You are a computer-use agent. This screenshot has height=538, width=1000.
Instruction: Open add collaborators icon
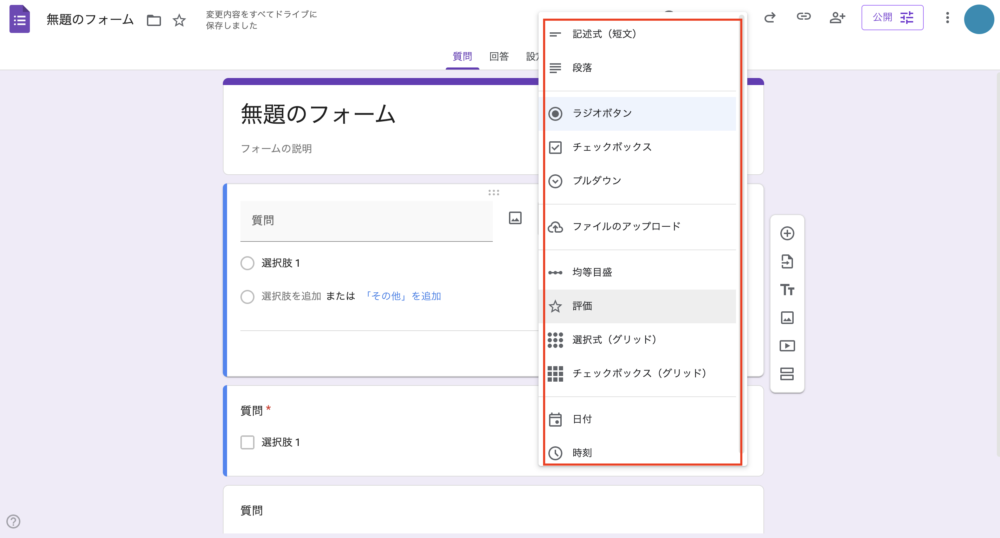click(837, 17)
